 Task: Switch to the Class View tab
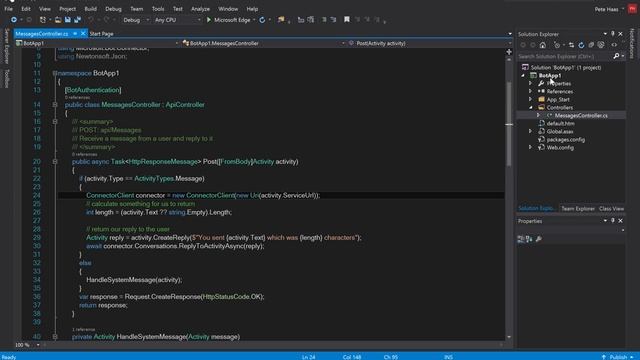tap(611, 209)
